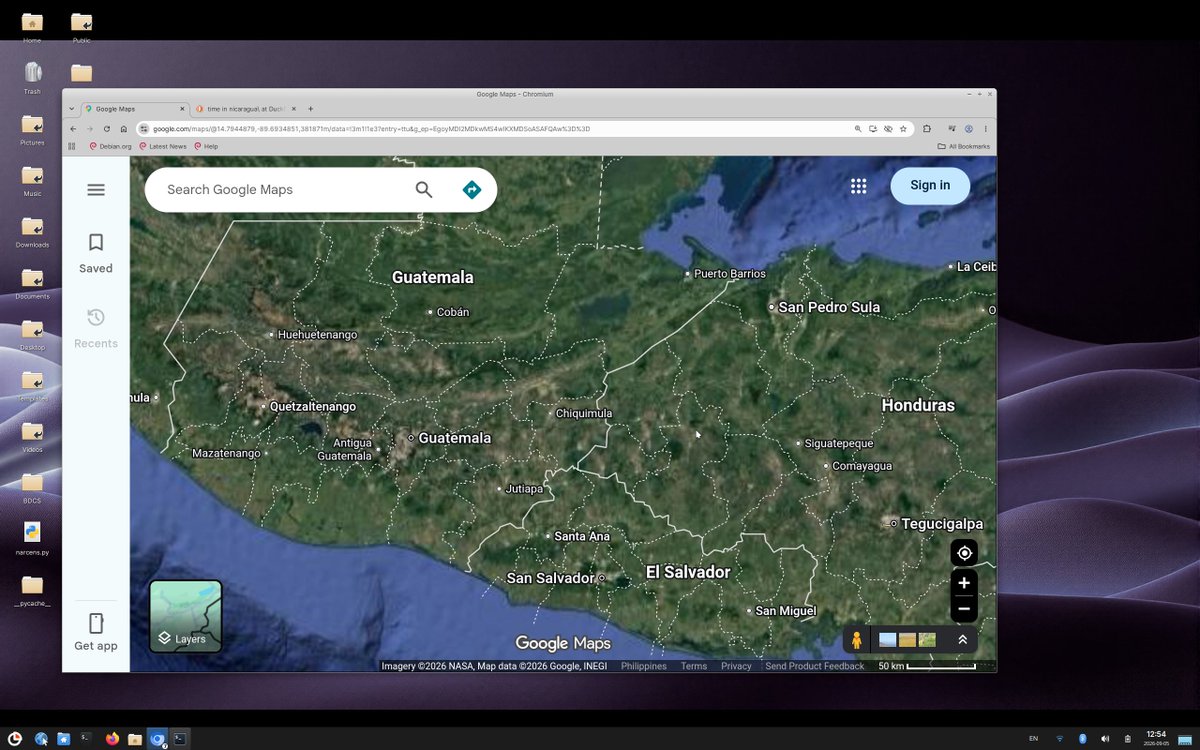Screen dimensions: 1200x750
Task: Activate the Street View pegman
Action: [x=856, y=640]
